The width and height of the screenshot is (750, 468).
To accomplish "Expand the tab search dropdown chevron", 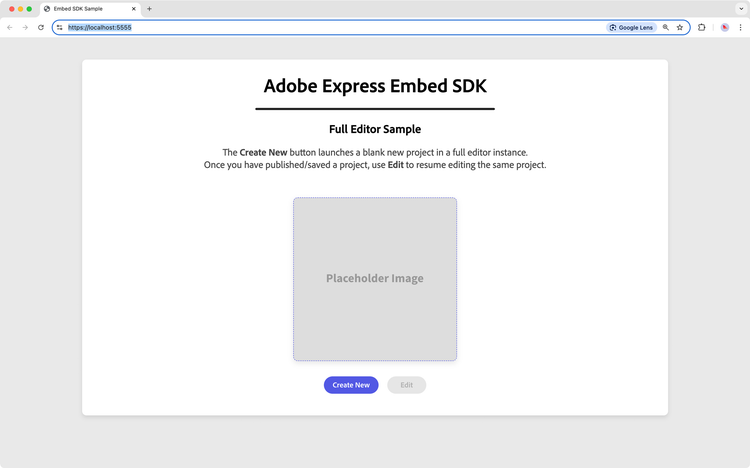I will [740, 9].
